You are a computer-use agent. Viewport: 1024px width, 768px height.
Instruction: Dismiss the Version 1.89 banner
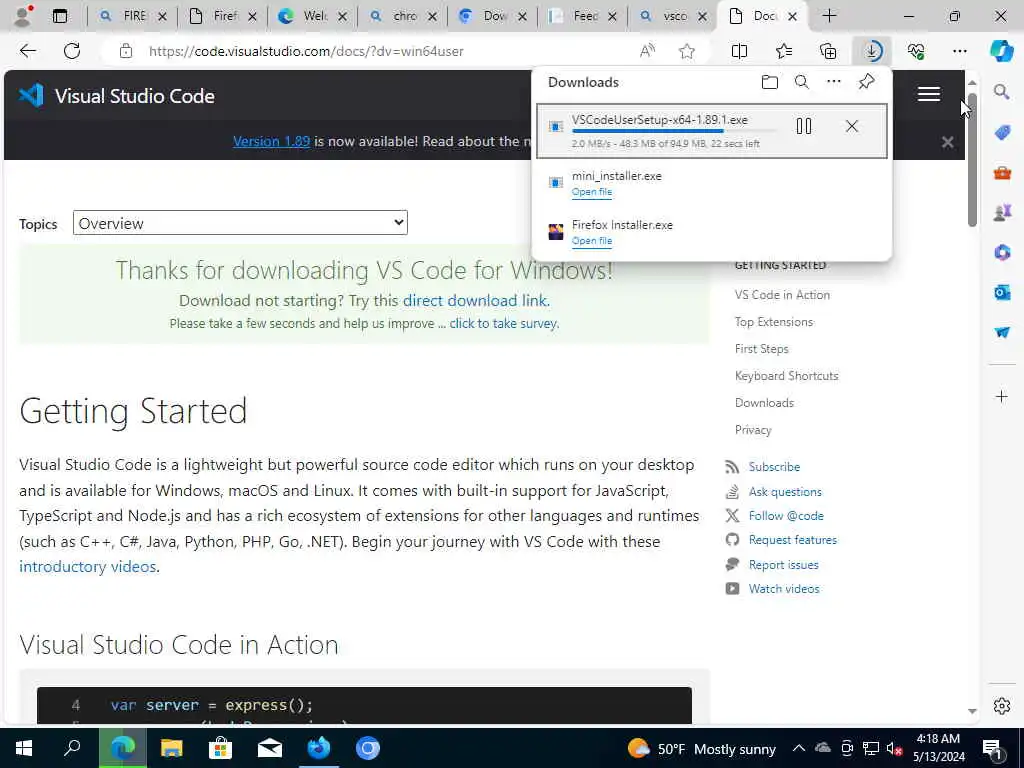tap(948, 142)
